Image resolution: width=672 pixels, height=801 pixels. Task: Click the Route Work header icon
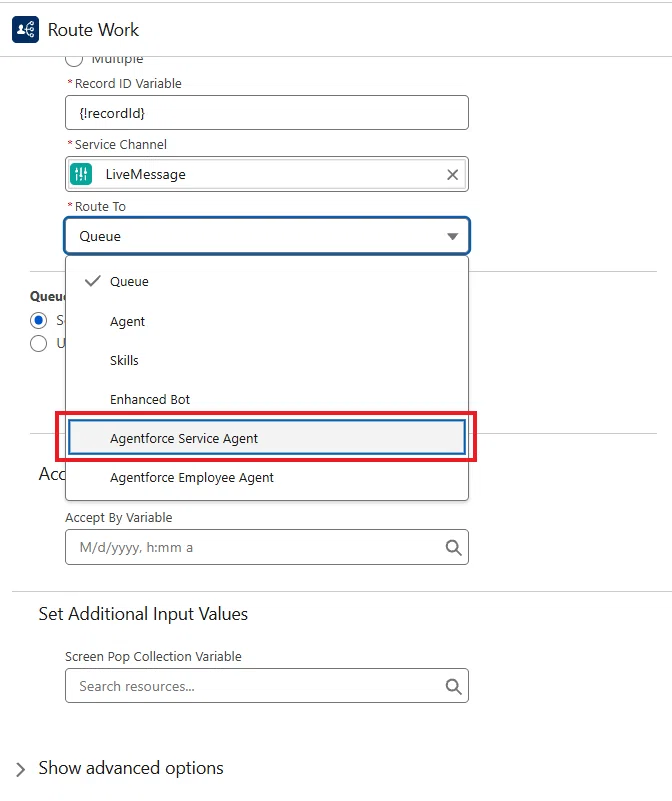tap(25, 30)
